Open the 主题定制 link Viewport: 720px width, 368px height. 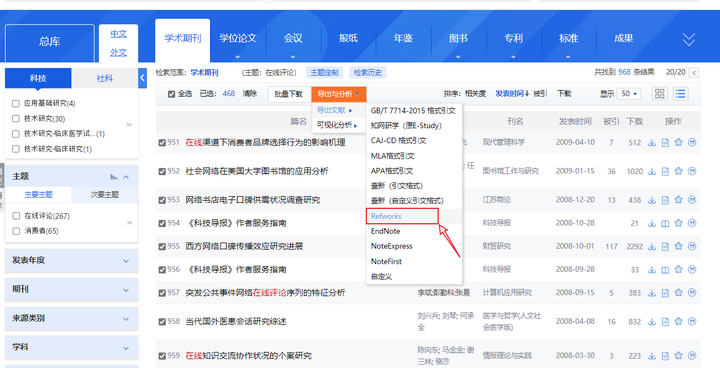tap(324, 73)
